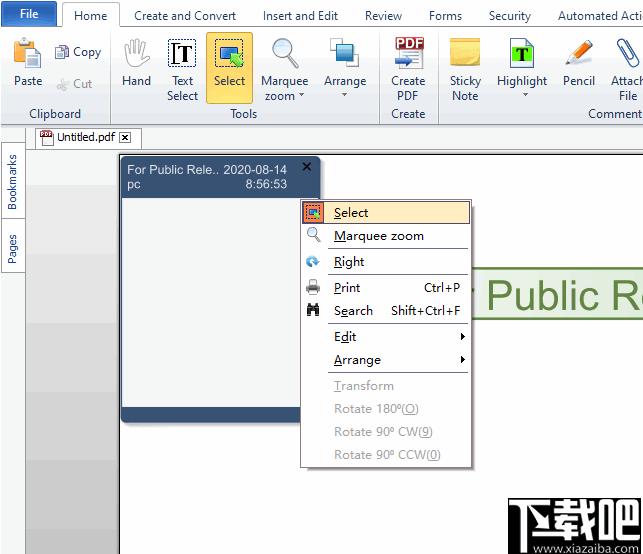
Task: Click the Create PDF icon
Action: [408, 52]
